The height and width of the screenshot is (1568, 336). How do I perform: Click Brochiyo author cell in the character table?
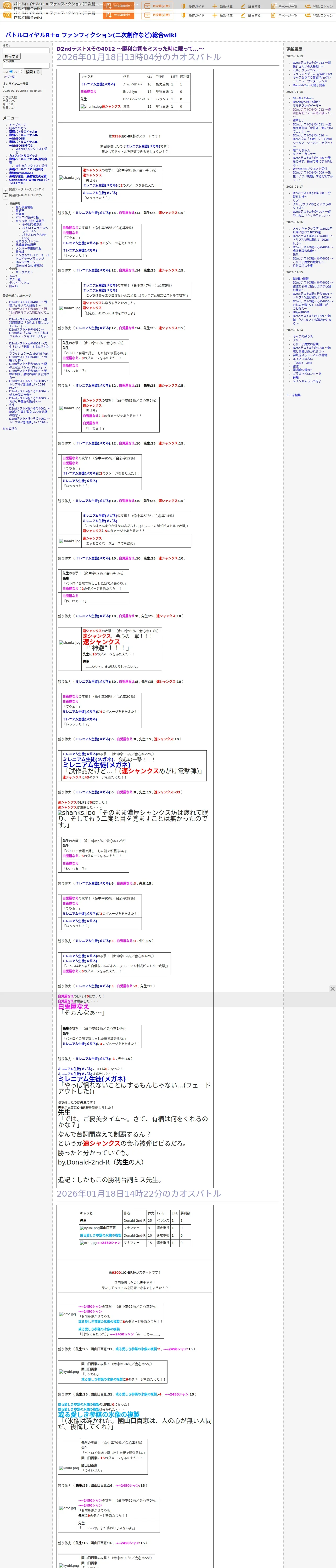(130, 92)
